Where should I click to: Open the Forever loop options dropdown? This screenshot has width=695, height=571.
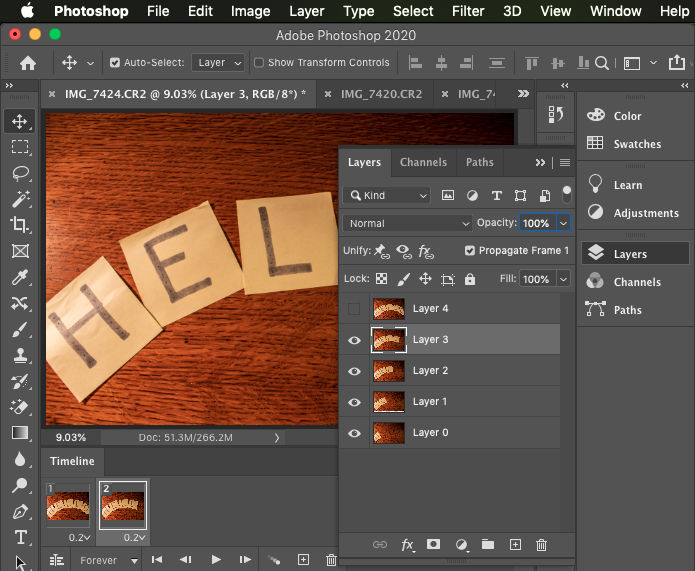pos(109,561)
